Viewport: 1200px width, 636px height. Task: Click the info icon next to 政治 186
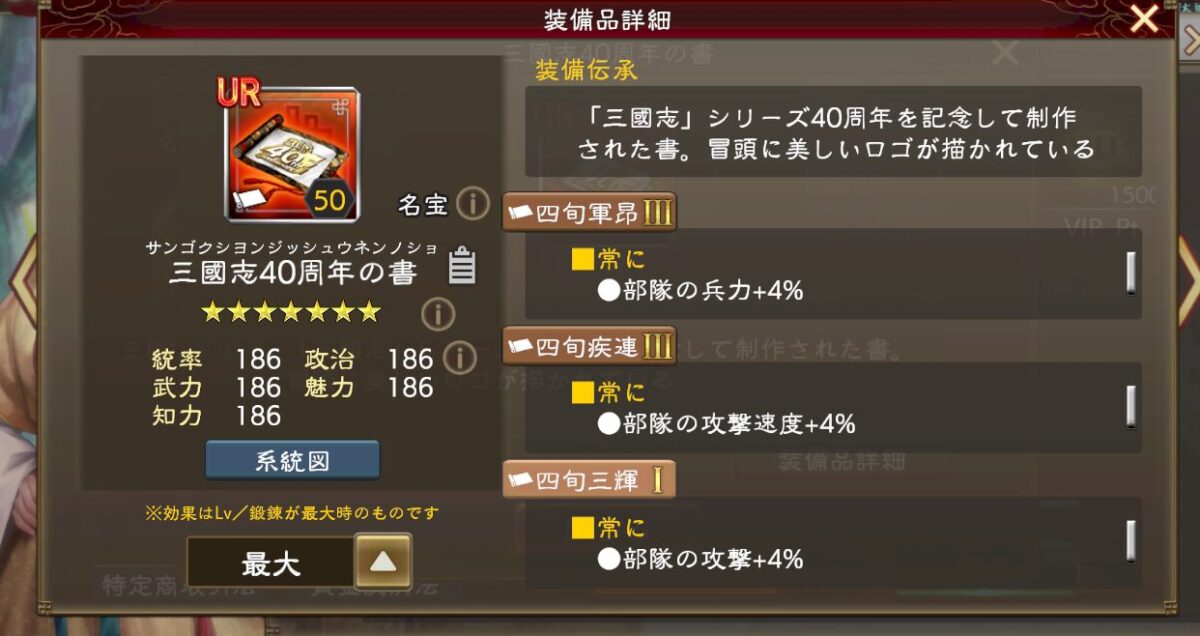[x=459, y=358]
